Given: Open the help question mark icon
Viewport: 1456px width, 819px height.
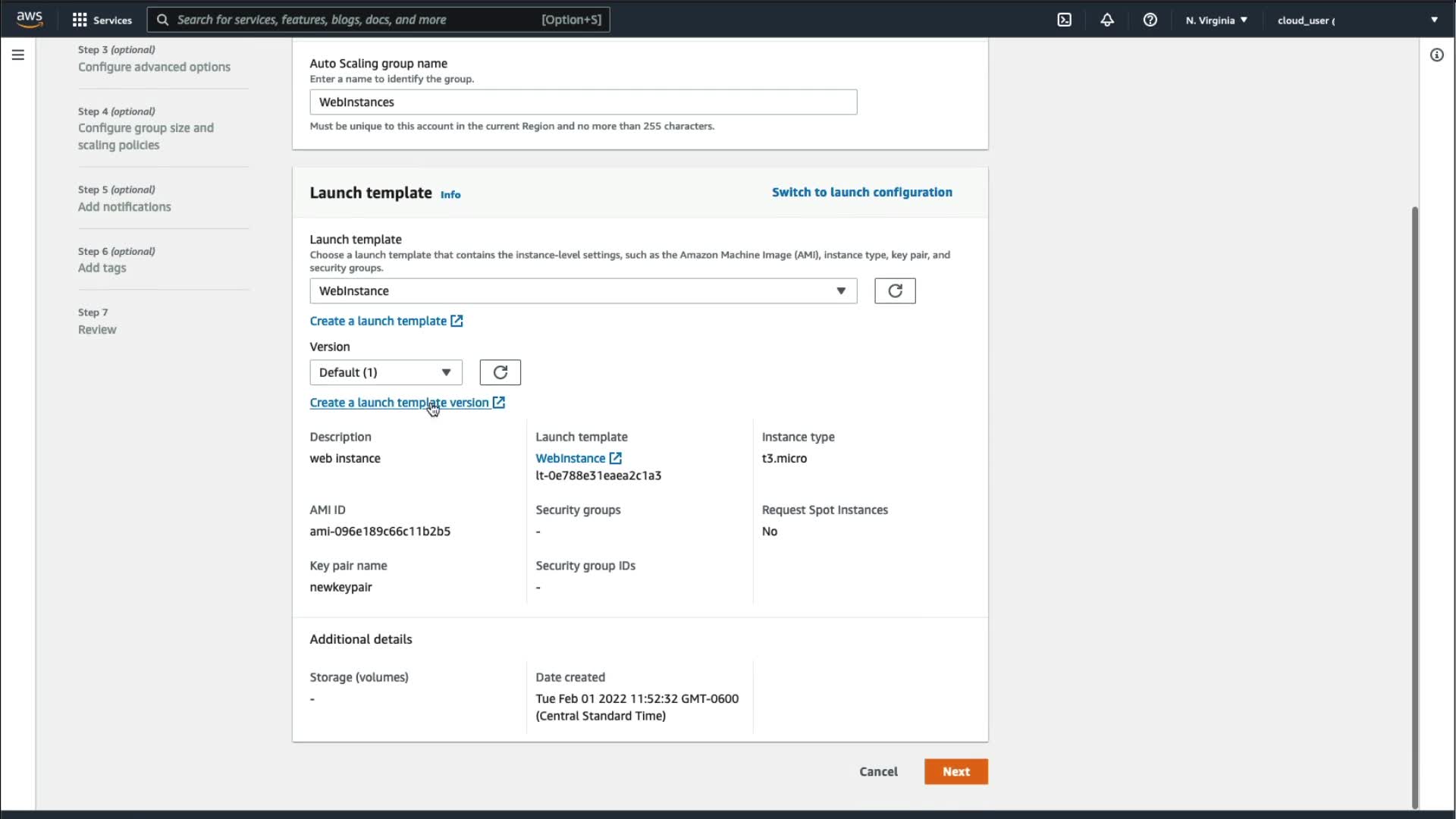Looking at the screenshot, I should tap(1150, 20).
